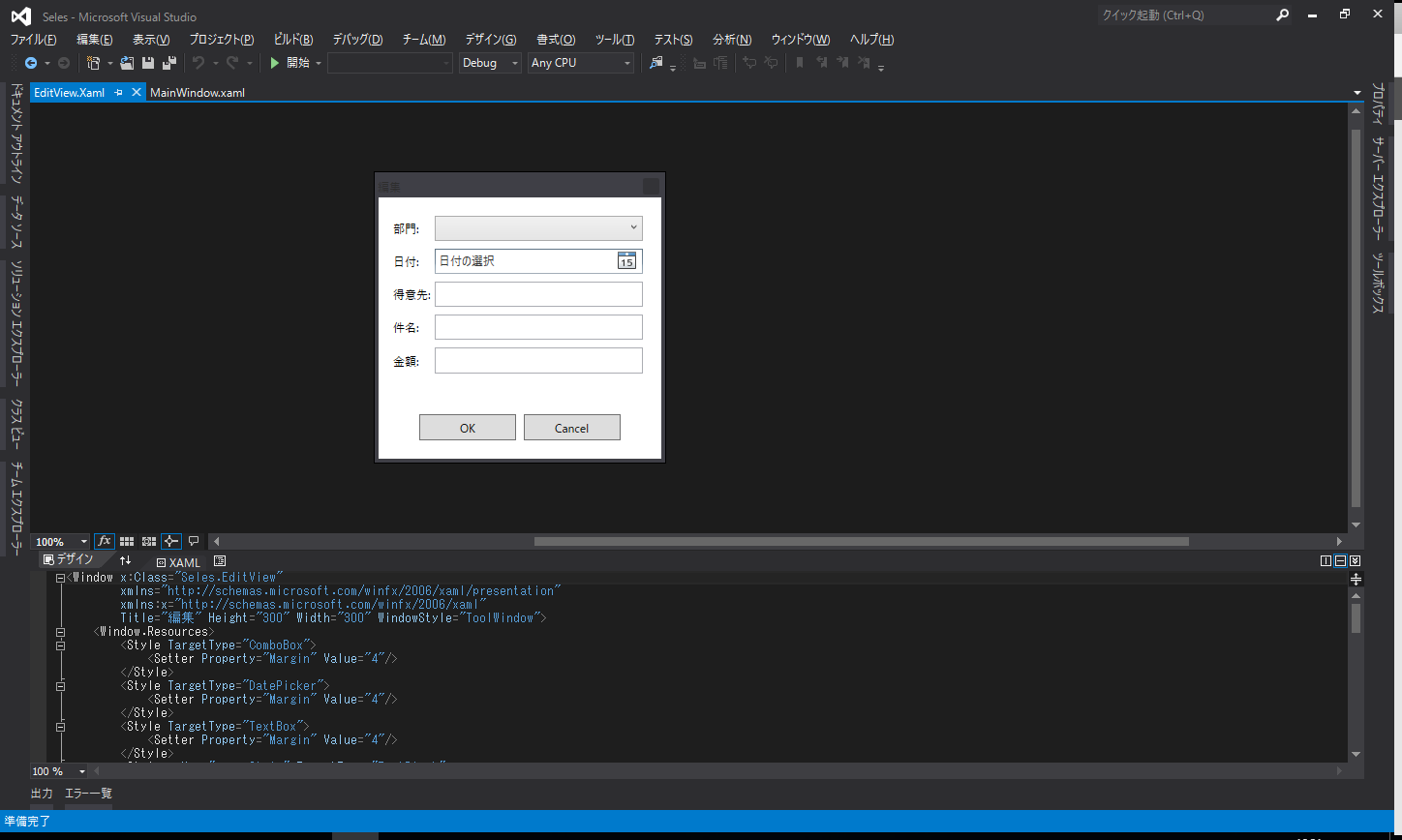Open the 分析(N) menu

[732, 40]
